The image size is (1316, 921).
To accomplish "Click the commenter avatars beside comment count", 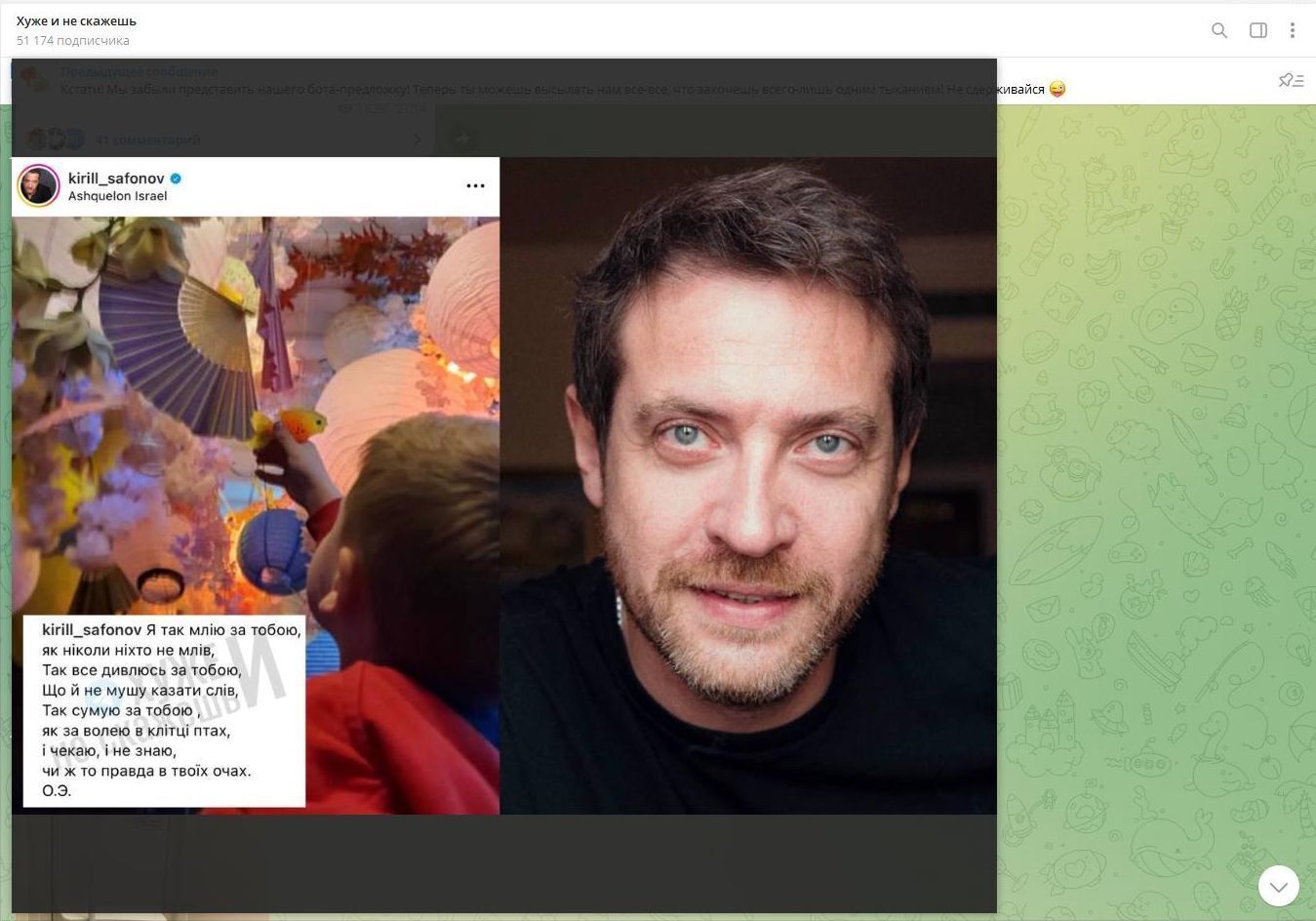I will (55, 140).
